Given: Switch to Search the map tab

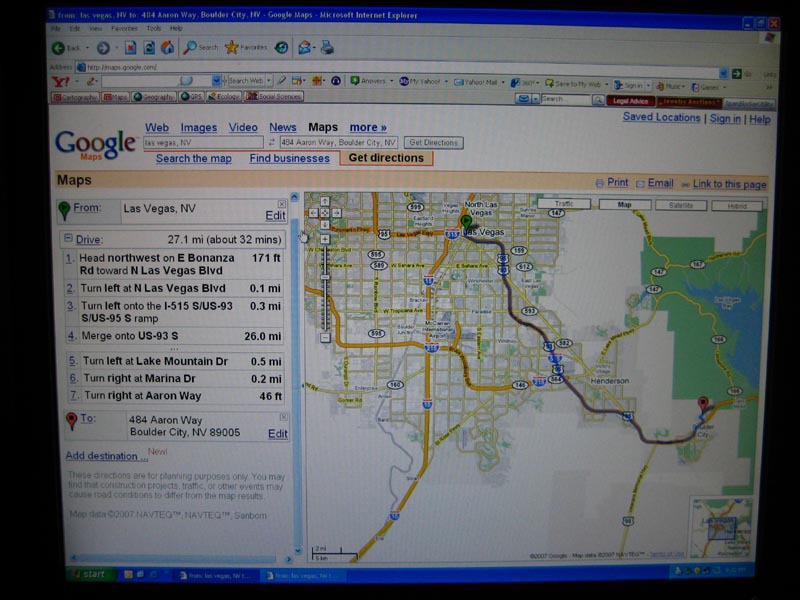Looking at the screenshot, I should click(x=194, y=158).
